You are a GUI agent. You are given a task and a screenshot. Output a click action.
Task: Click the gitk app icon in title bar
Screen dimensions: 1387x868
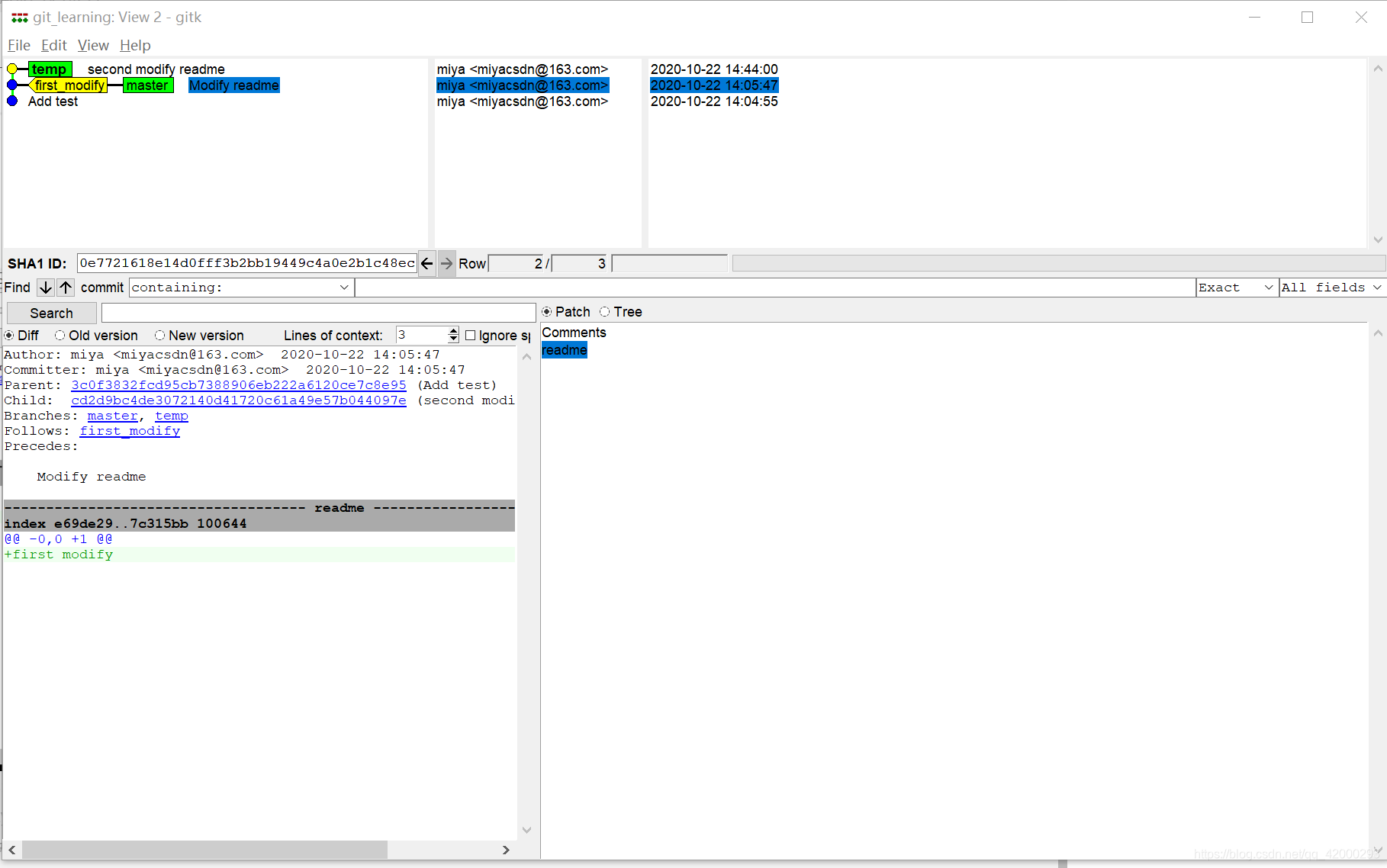(x=19, y=17)
